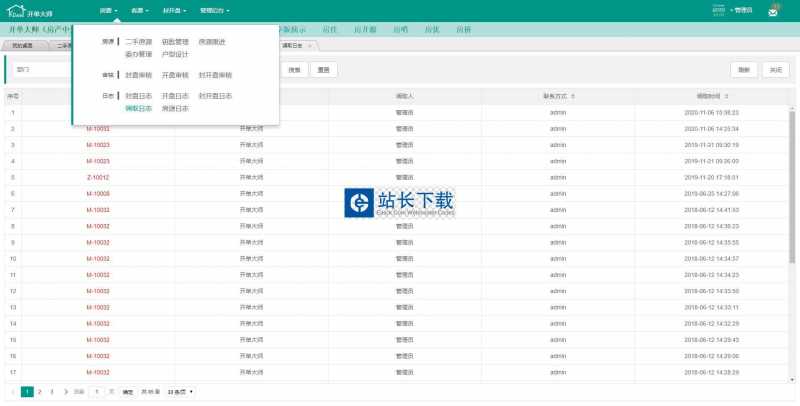This screenshot has height=406, width=800.
Task: Expand the 房源 top menu dropdown
Action: [109, 10]
